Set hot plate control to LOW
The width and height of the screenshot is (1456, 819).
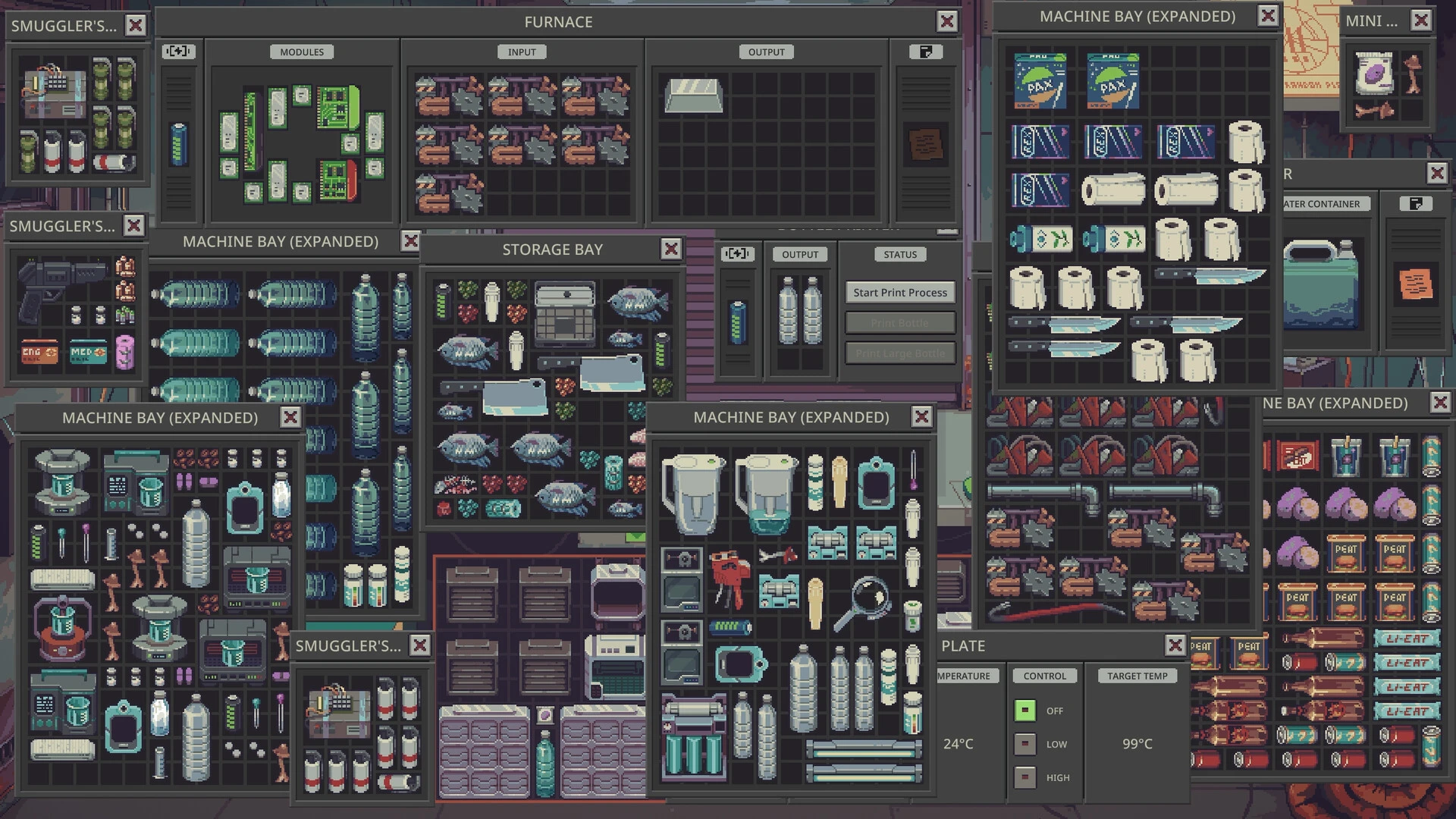coord(1025,744)
